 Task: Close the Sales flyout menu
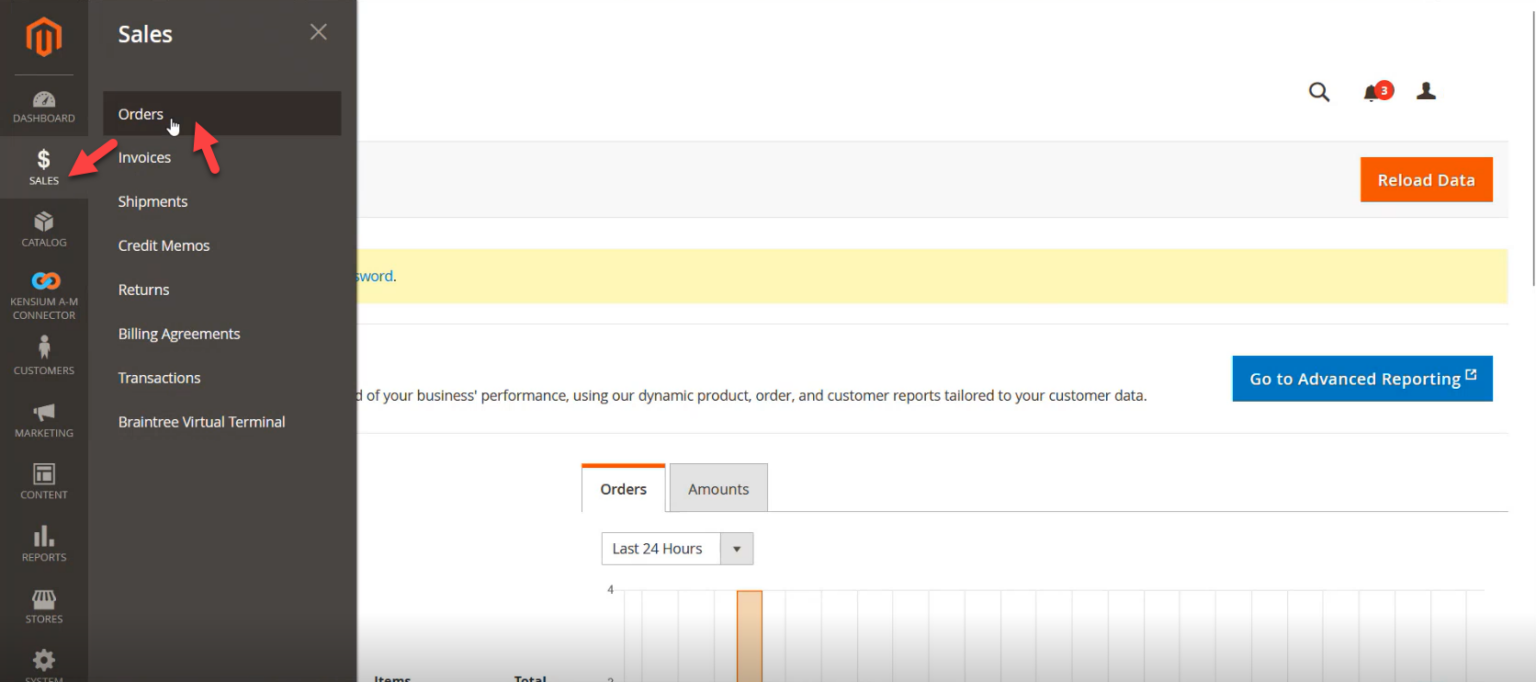coord(318,32)
